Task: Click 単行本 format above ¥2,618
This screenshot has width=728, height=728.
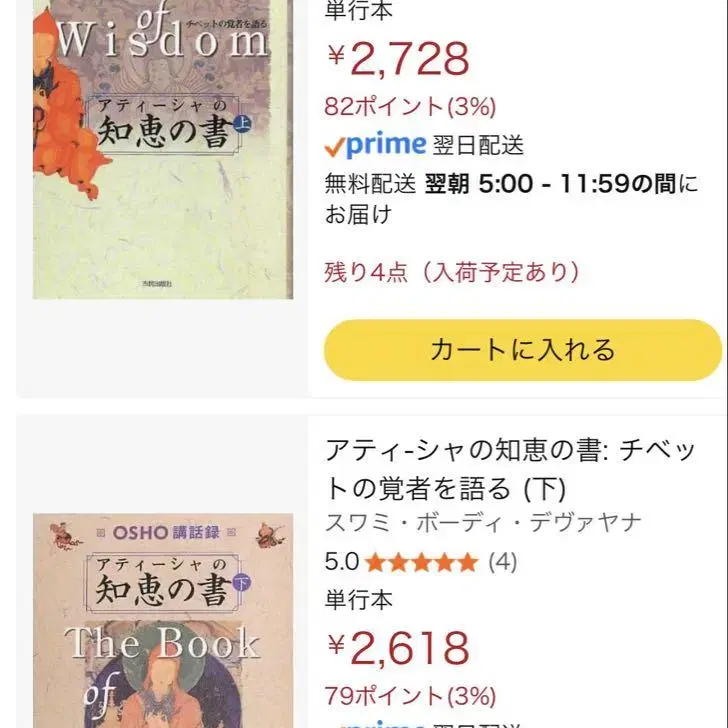Action: point(359,600)
